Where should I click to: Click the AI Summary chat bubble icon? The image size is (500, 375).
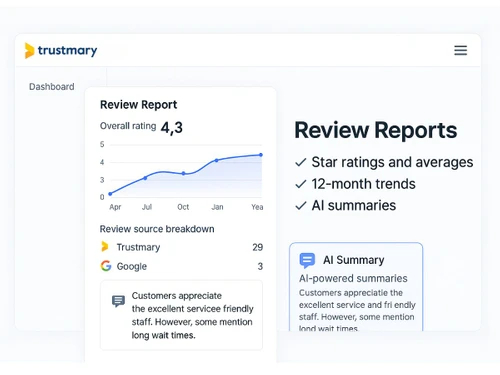307,260
